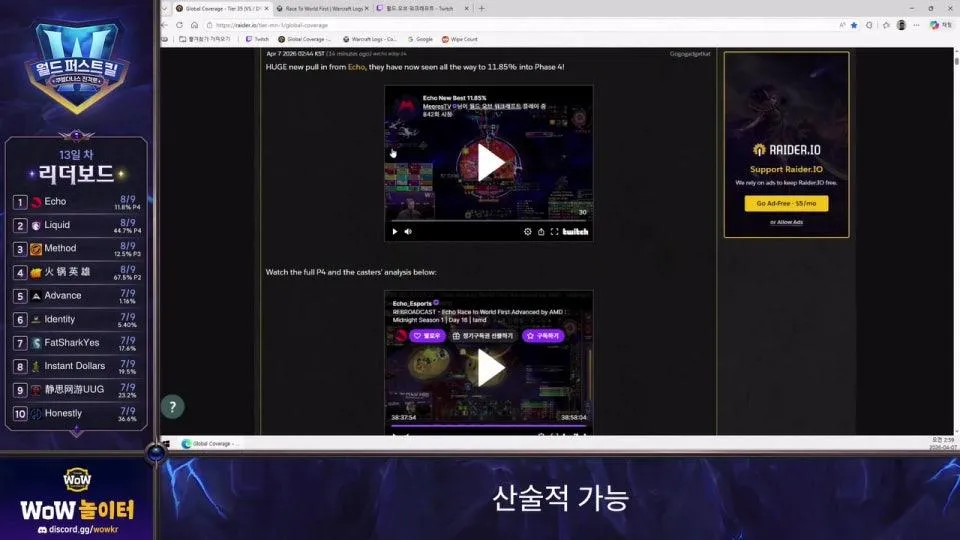The width and height of the screenshot is (960, 540).
Task: Select Liquid row in leaderboard
Action: (77, 225)
